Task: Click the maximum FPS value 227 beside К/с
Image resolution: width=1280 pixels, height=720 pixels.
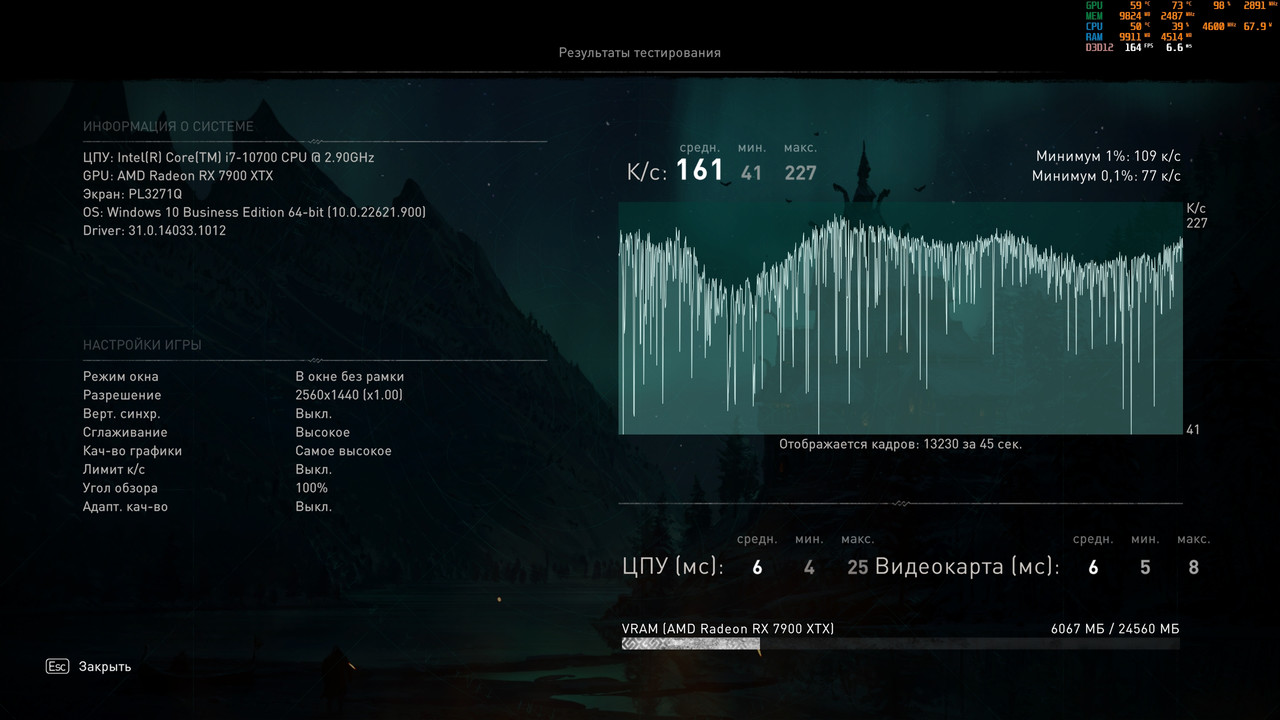Action: [800, 173]
